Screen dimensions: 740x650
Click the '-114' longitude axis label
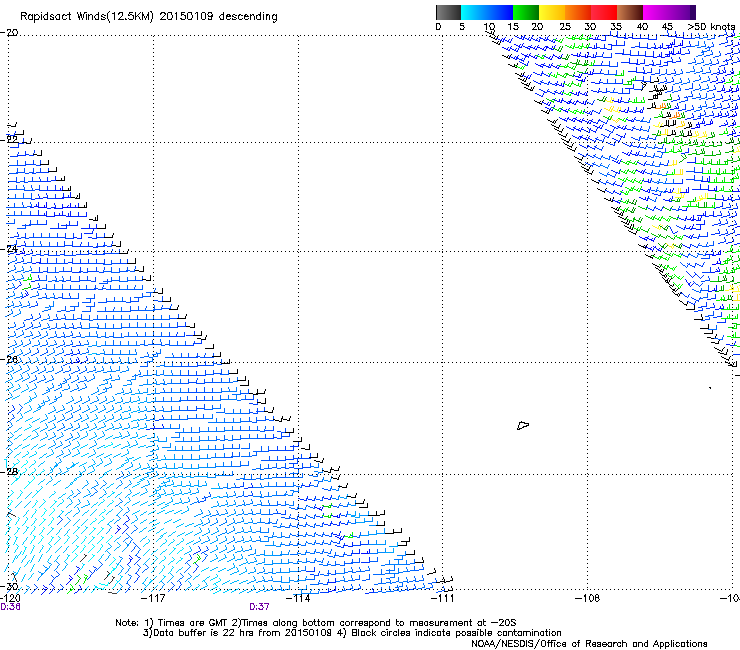click(298, 598)
